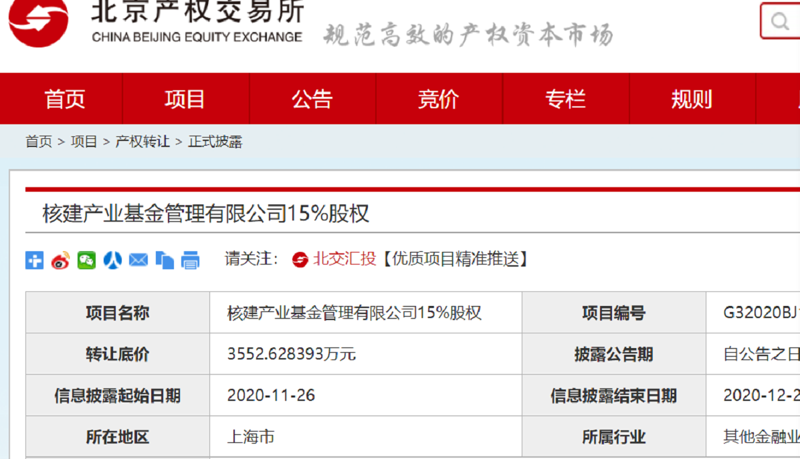Click the 北京产权交易所 site title
Viewport: 800px width, 459px height.
[x=197, y=11]
